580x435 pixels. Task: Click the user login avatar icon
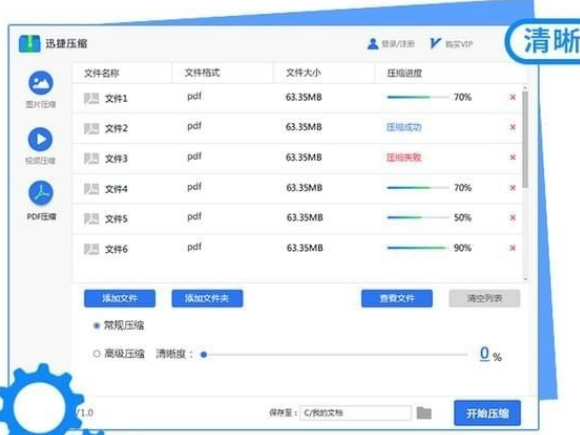tap(372, 44)
